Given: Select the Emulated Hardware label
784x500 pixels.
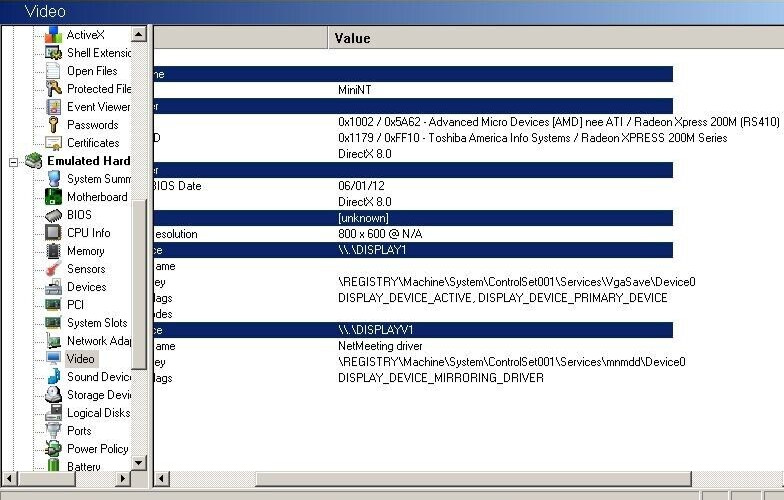Looking at the screenshot, I should pyautogui.click(x=88, y=160).
